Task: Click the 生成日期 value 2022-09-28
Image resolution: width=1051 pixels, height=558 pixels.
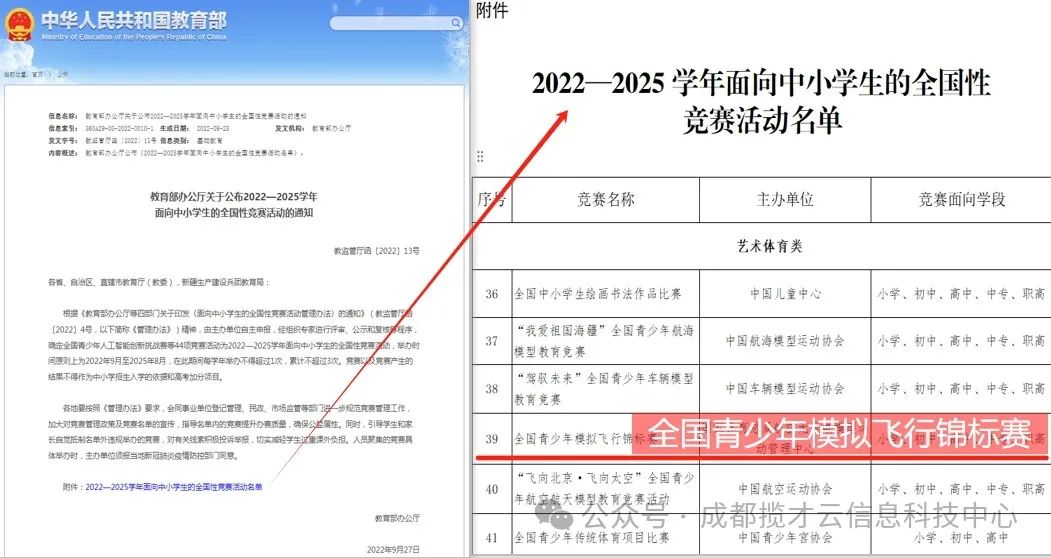Action: point(214,128)
